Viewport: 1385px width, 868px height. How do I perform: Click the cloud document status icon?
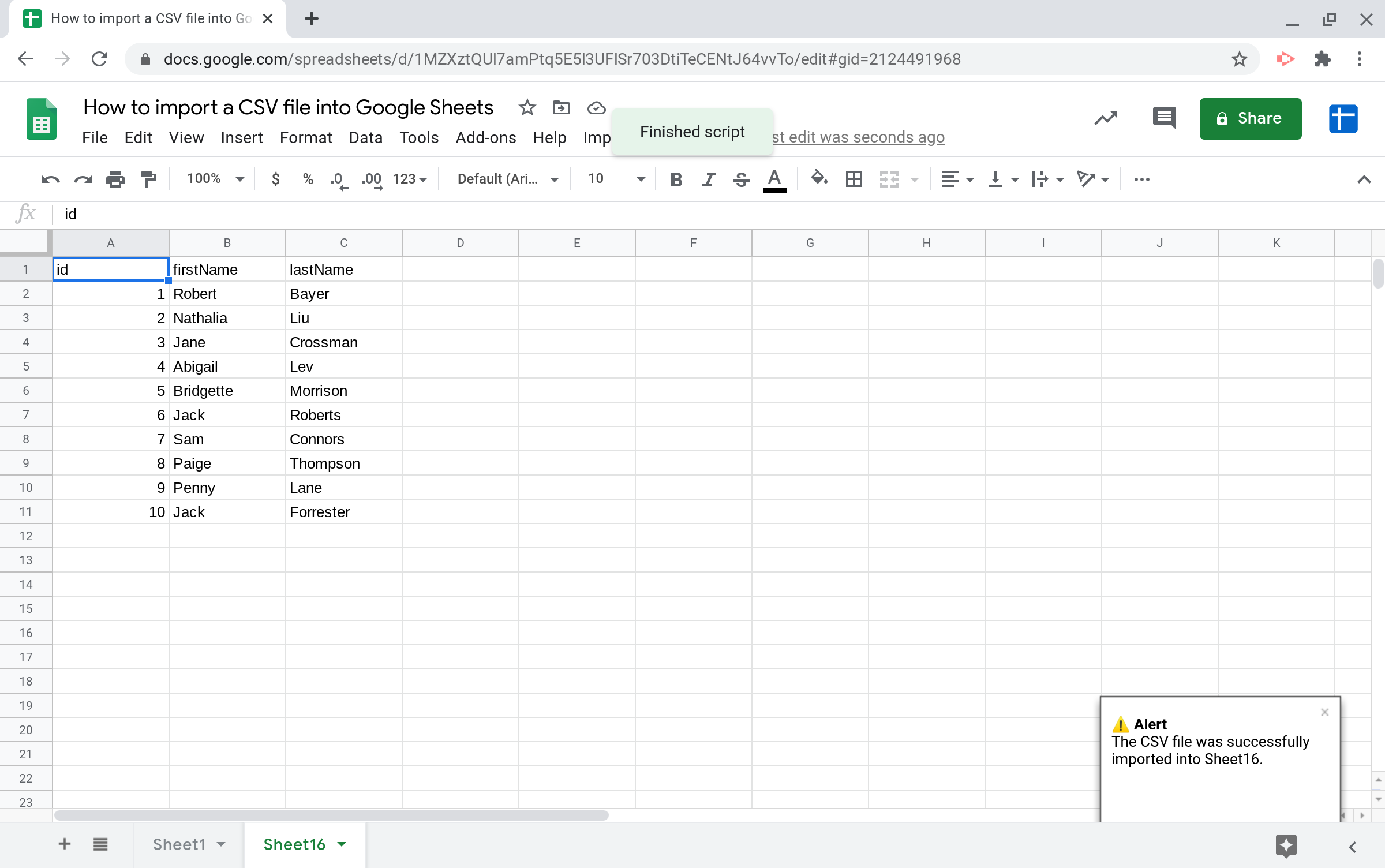[596, 108]
